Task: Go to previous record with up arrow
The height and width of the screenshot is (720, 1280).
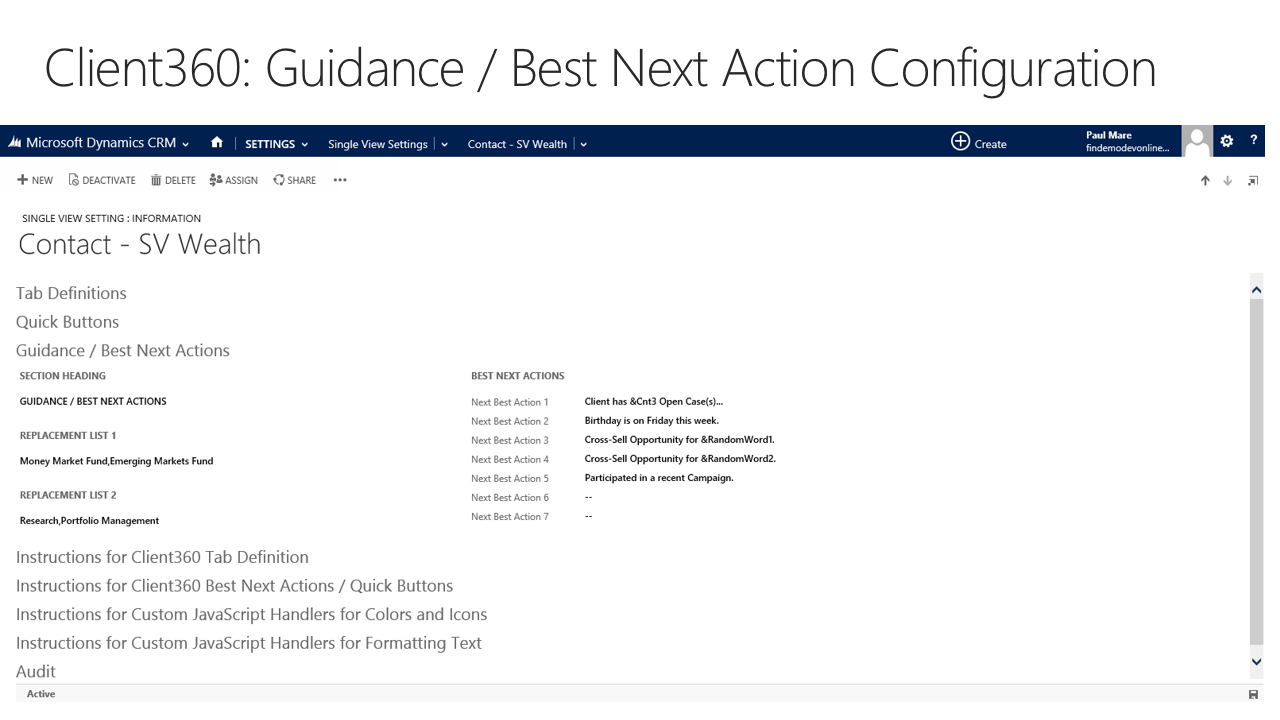Action: point(1205,181)
